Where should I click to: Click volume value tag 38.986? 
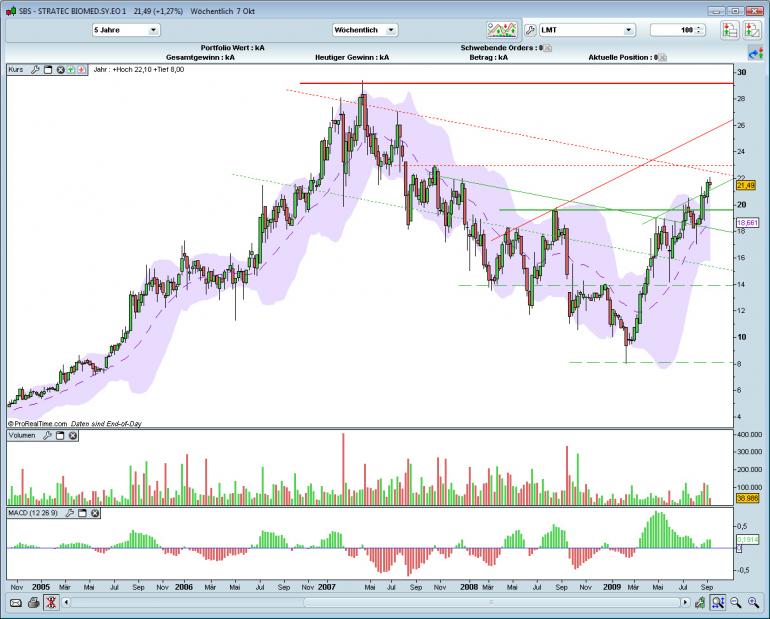tap(747, 498)
